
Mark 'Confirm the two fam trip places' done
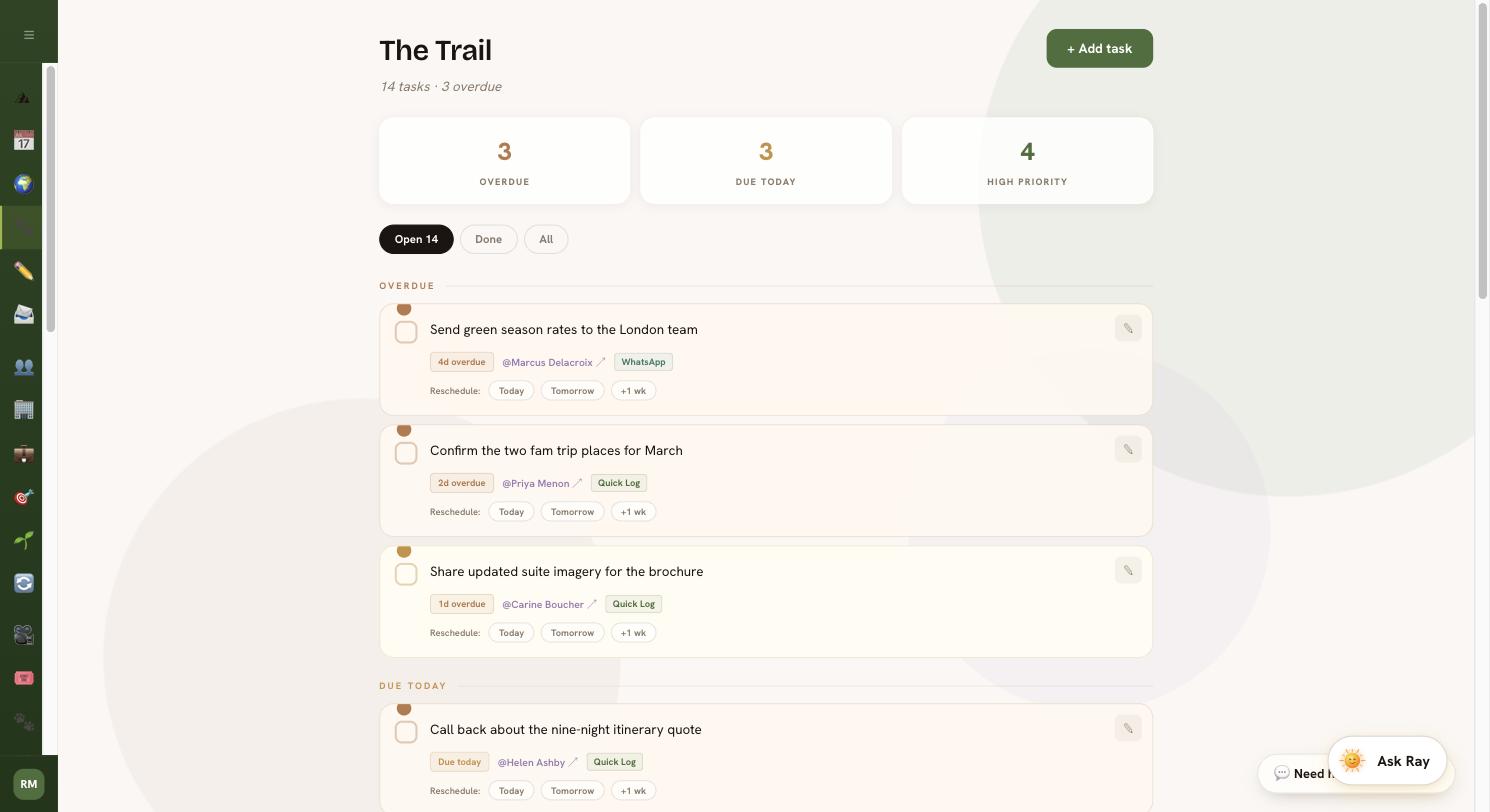point(406,453)
